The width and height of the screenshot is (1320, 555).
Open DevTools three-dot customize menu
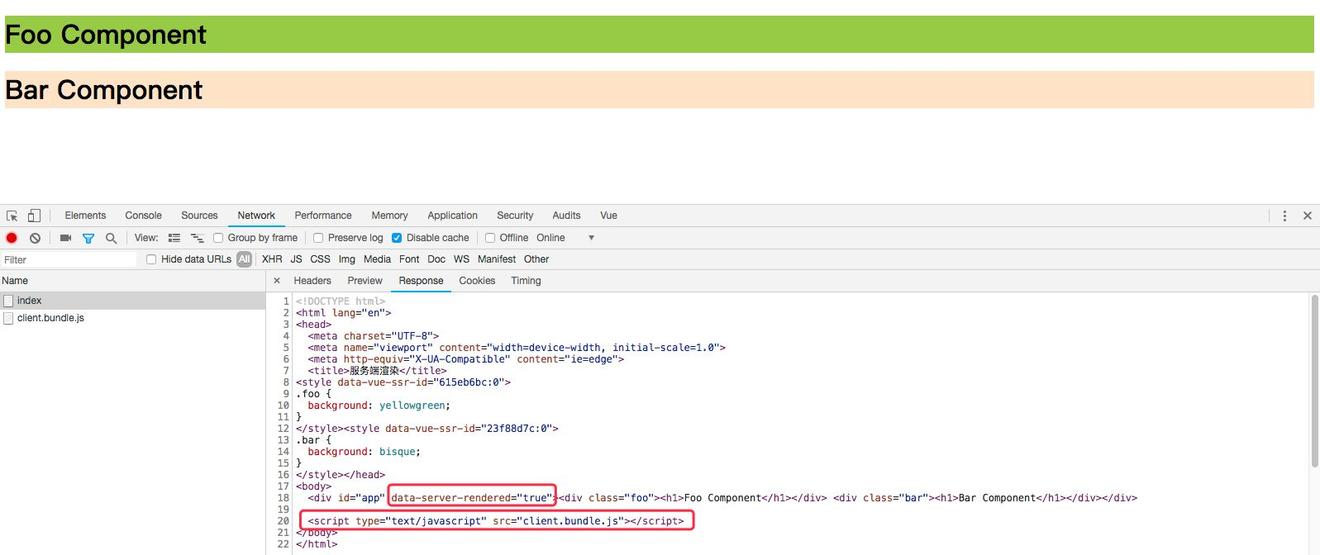click(1284, 216)
